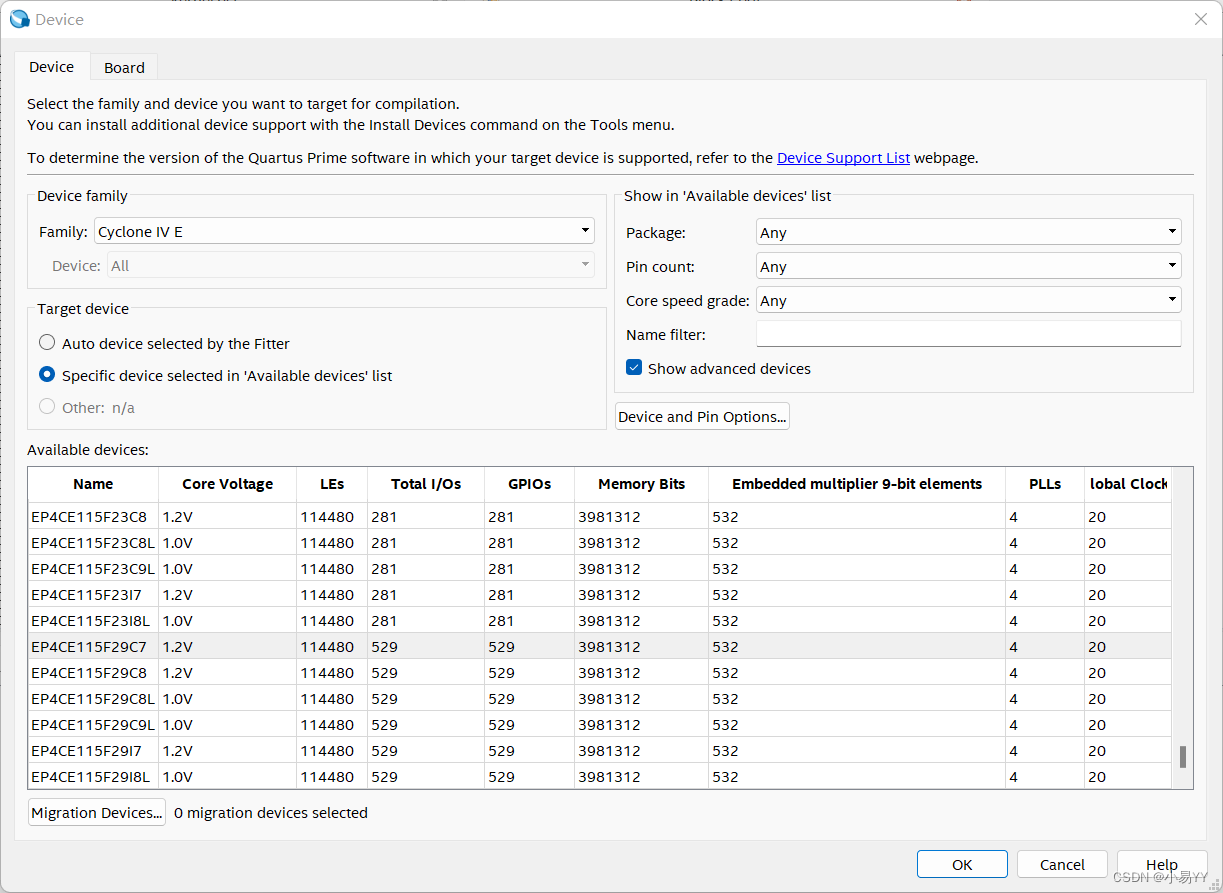Sort by the PLLs column header
Screen dimensions: 1223x893
[x=1045, y=483]
